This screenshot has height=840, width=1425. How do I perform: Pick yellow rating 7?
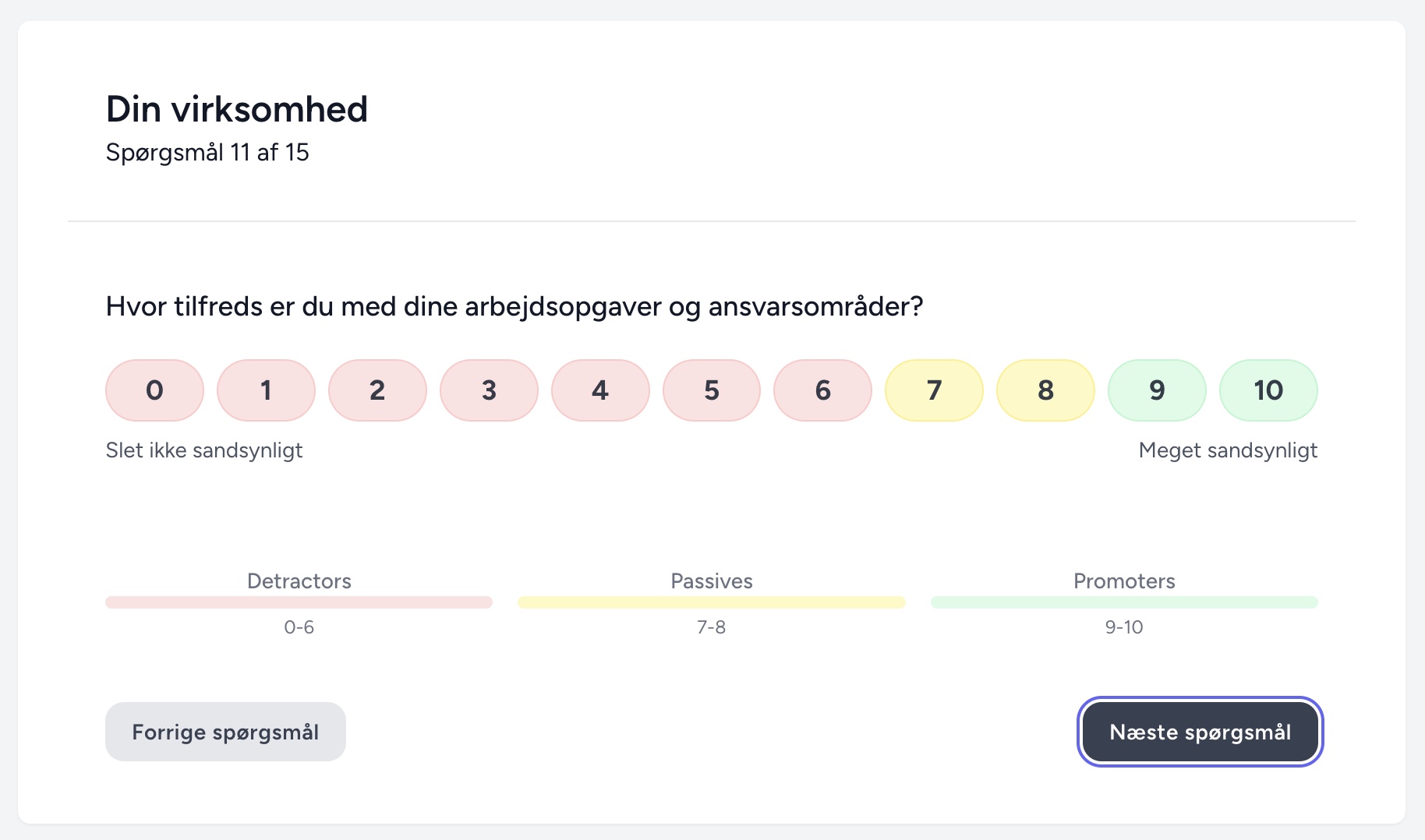934,390
